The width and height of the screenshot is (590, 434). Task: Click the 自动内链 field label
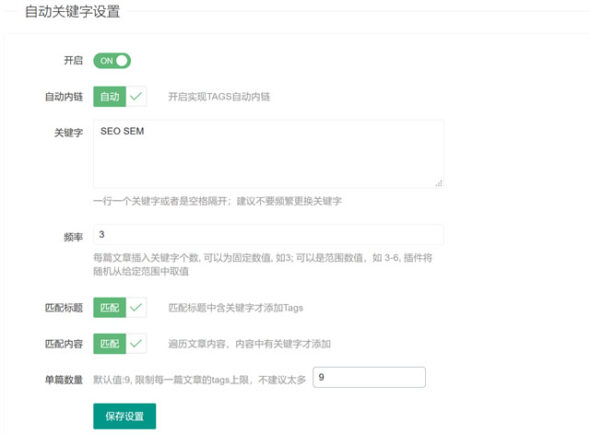(x=64, y=97)
